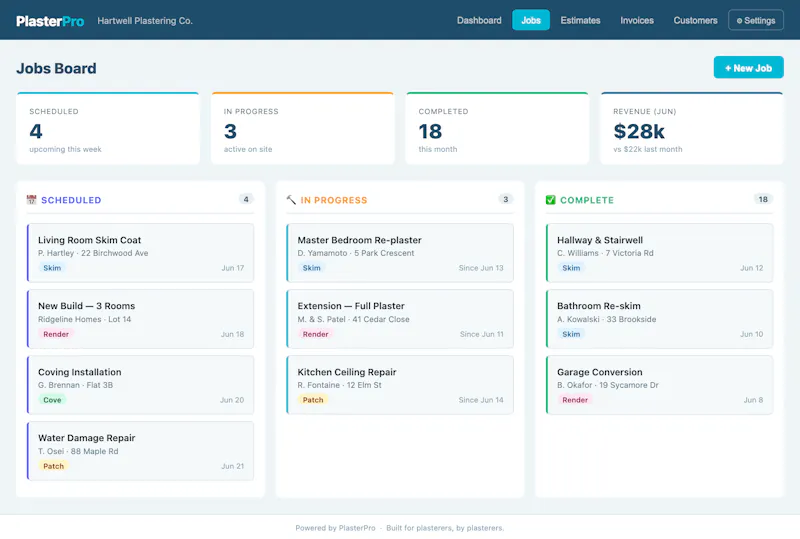Open the Hallway & Stairwell job card

click(659, 253)
